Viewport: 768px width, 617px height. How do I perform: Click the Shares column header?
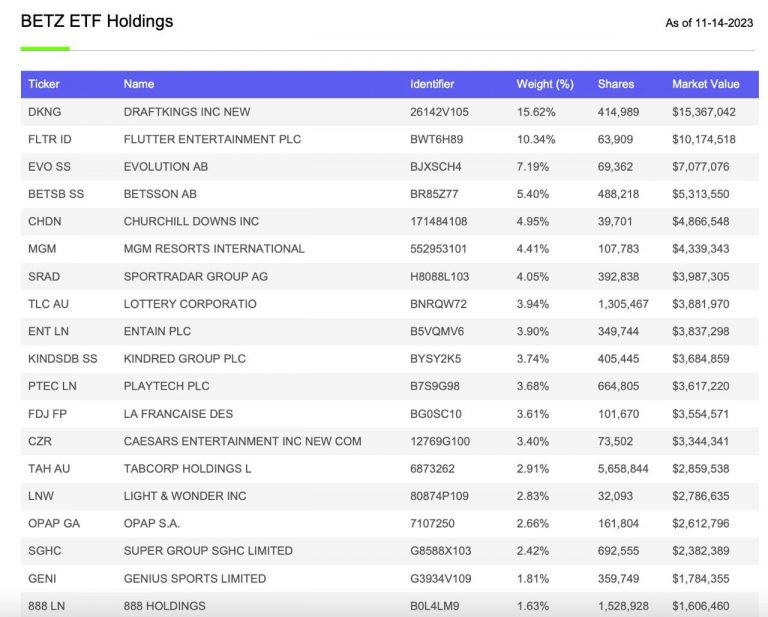(x=616, y=84)
